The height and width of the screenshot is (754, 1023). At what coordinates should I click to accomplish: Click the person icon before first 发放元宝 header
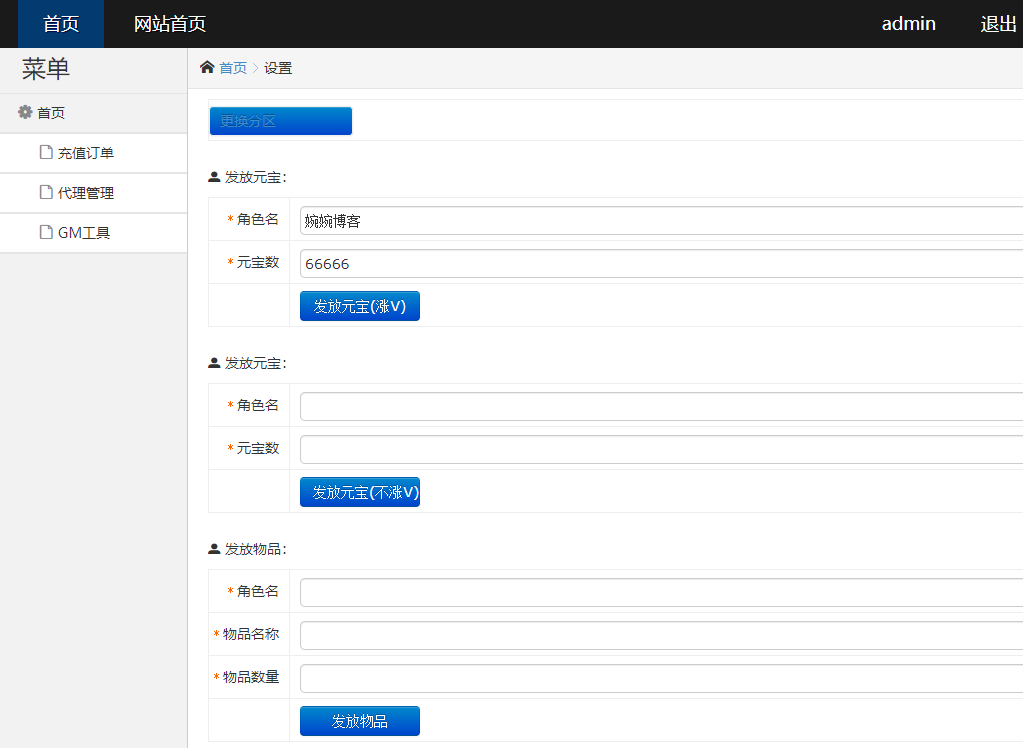(213, 175)
